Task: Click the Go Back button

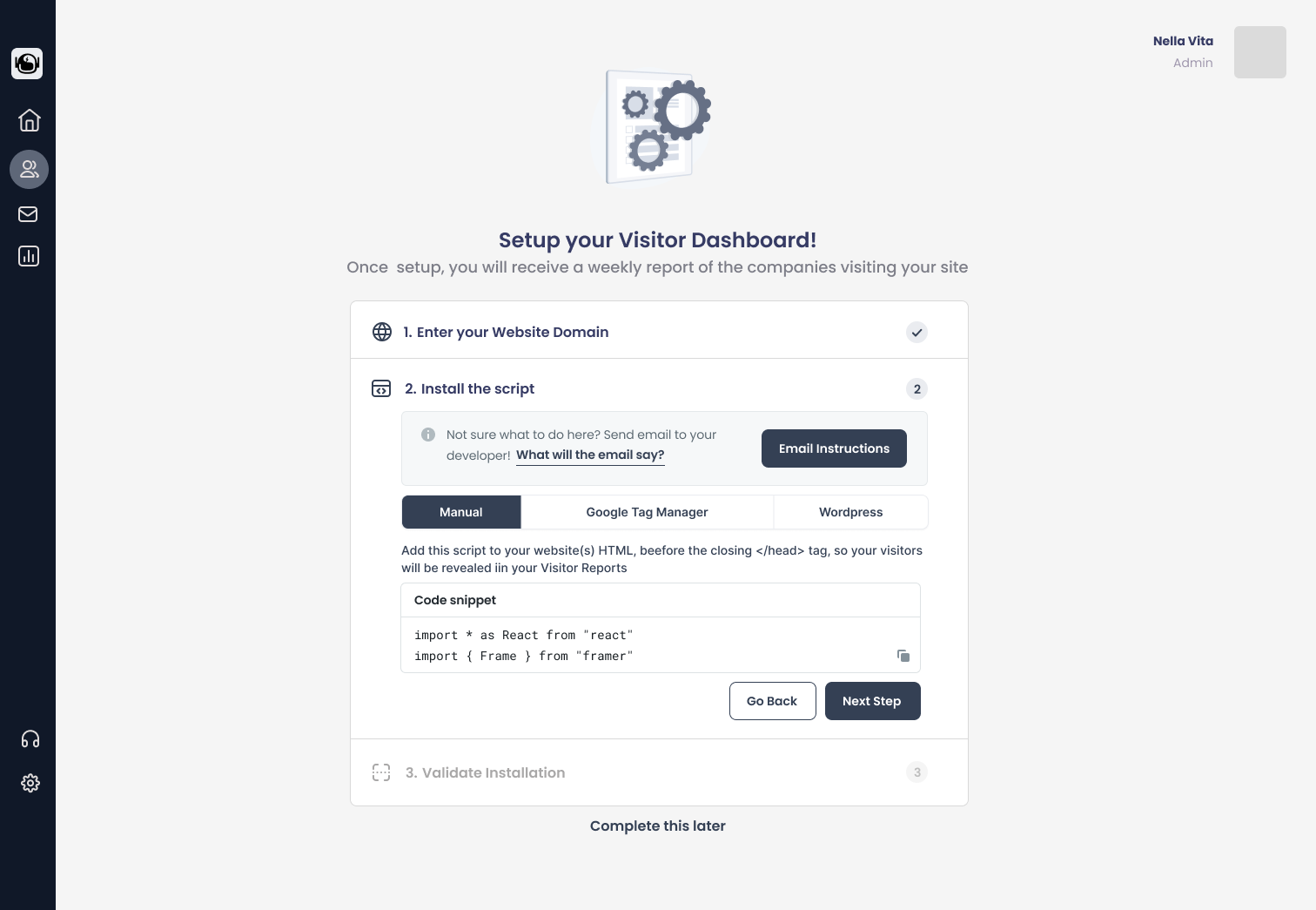Action: 772,701
